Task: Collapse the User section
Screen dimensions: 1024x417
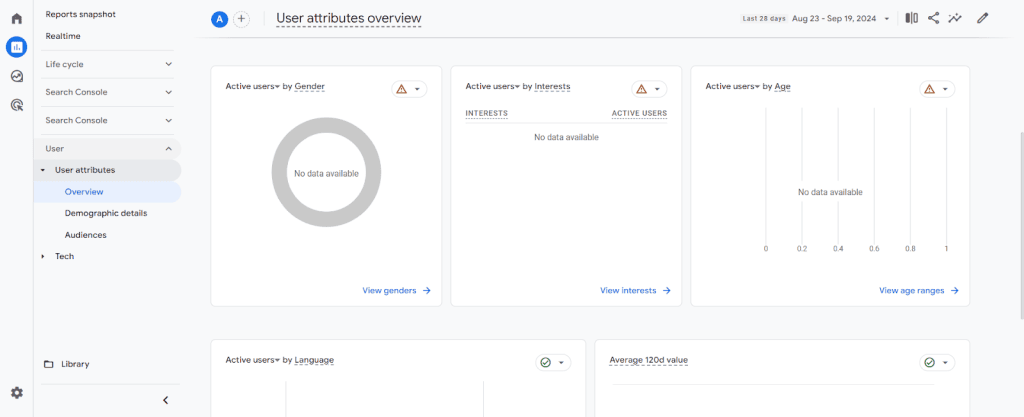Action: click(x=108, y=148)
